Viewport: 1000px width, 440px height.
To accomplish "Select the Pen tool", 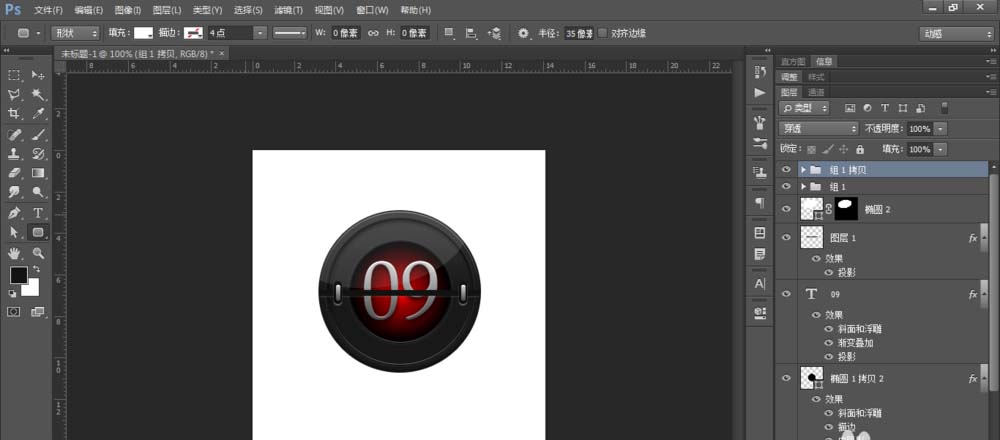I will click(x=14, y=213).
